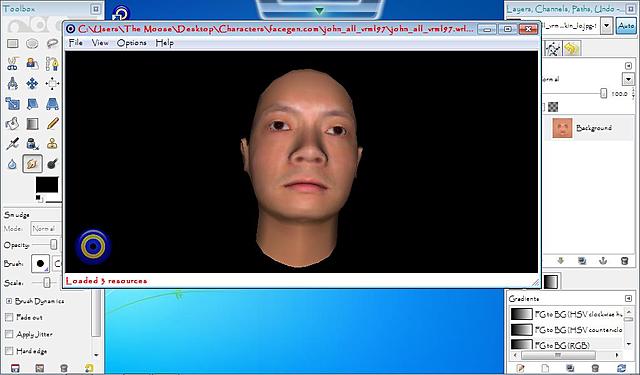Viewport: 640px width, 375px height.
Task: Reset to default colors icon in Toolbox
Action: tap(38, 198)
